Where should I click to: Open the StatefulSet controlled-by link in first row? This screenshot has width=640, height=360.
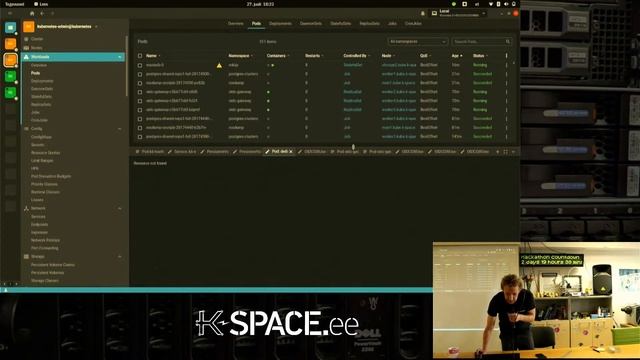352,65
